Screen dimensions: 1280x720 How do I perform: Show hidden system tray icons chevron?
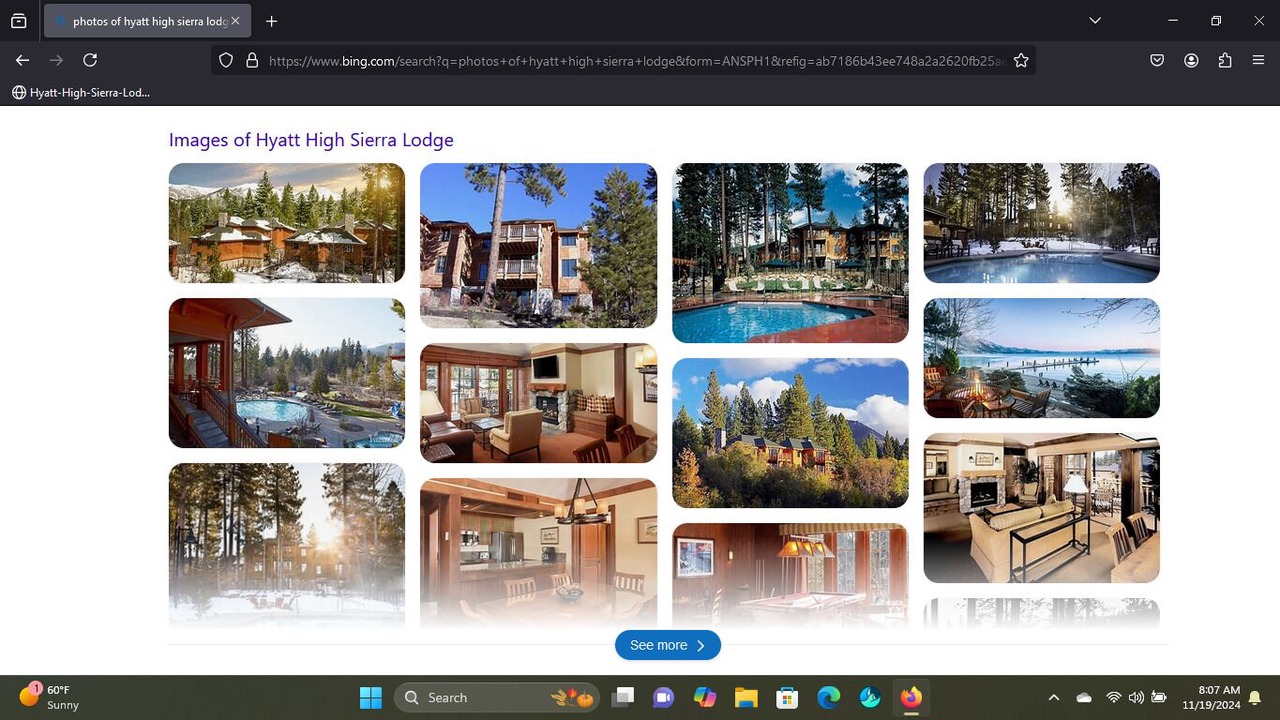[x=1053, y=698]
